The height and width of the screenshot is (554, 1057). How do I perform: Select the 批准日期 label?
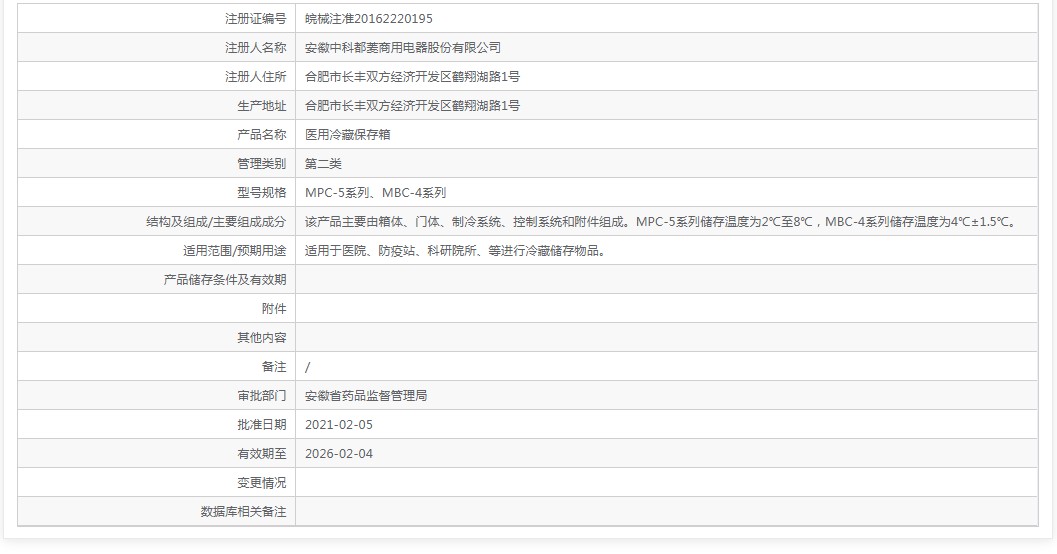pos(262,425)
